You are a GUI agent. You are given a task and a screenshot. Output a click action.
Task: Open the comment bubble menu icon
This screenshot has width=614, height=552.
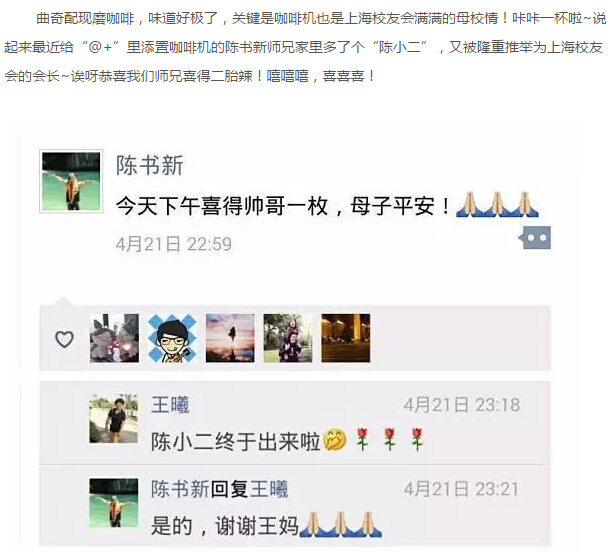(535, 238)
